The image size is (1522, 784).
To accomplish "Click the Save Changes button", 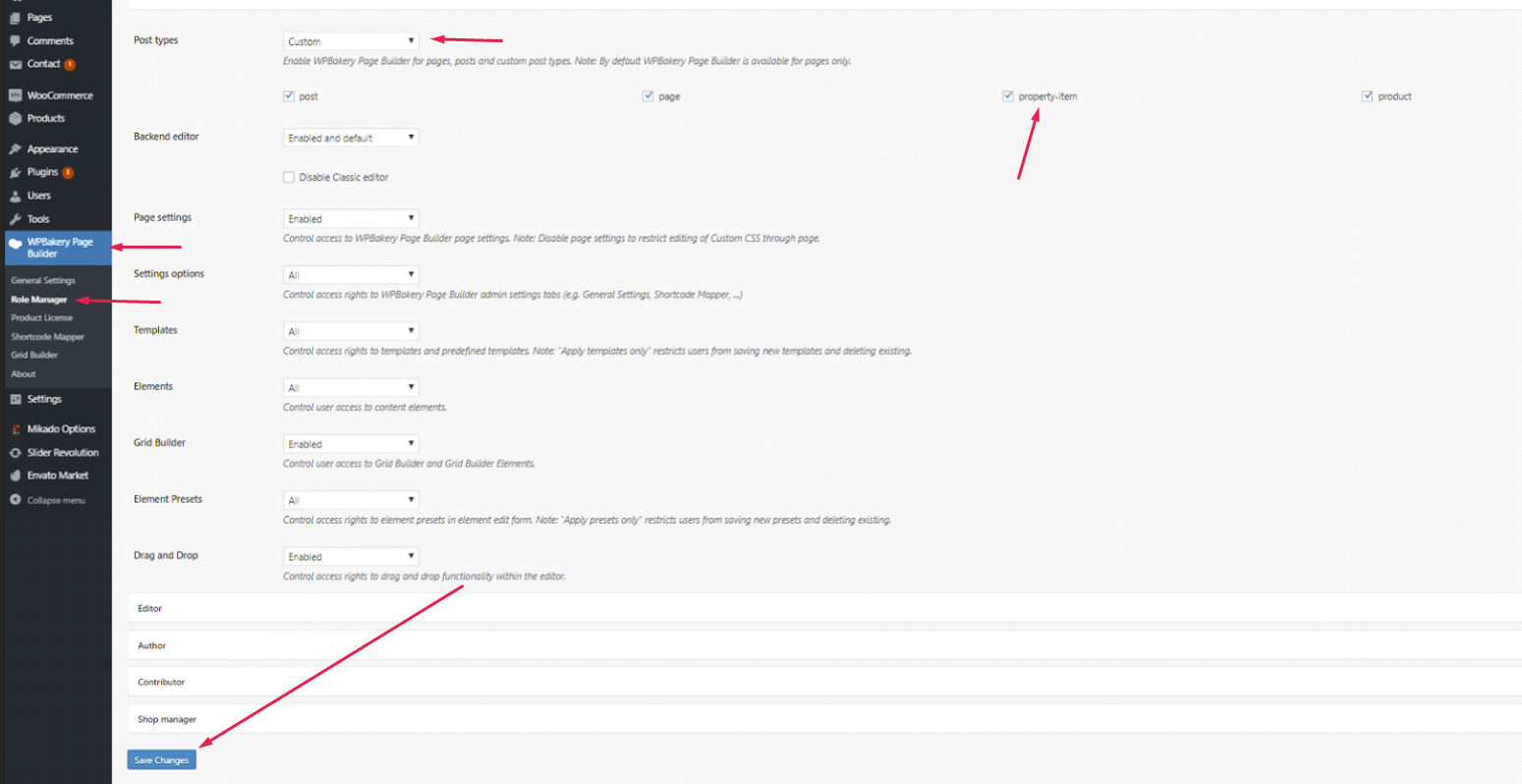I will pos(161,759).
